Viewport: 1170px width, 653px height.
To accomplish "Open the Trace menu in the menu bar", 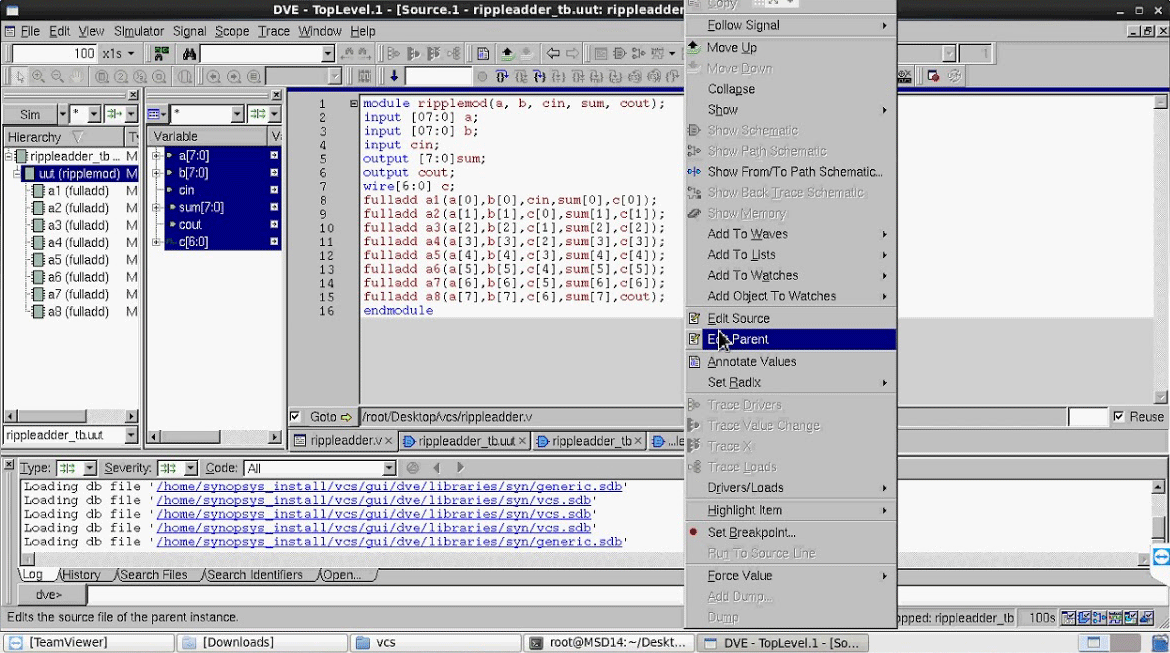I will 275,31.
